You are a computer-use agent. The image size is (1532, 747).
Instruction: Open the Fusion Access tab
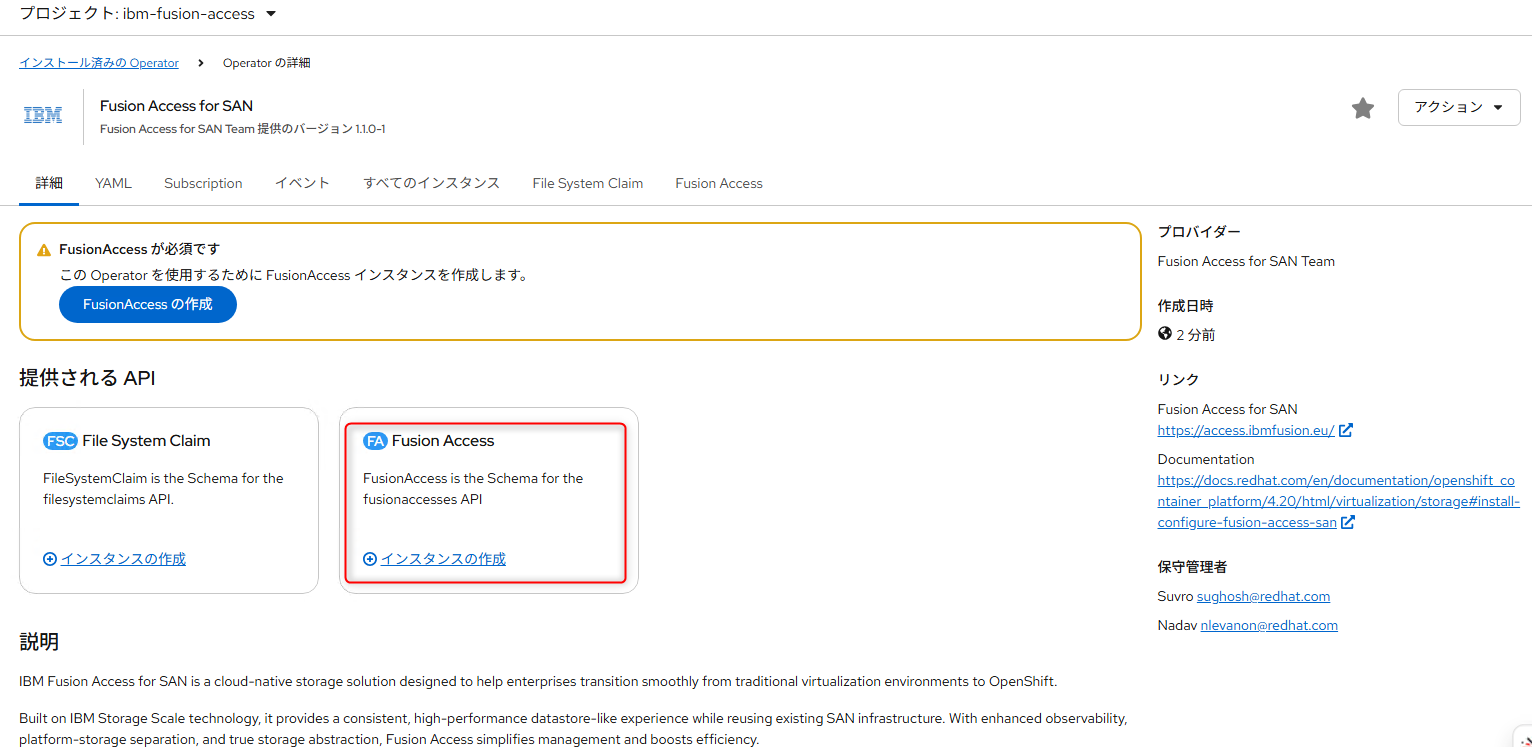point(719,183)
